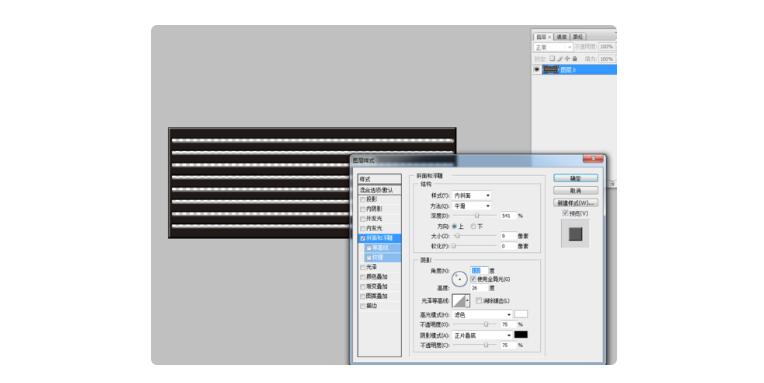Enable Pattern Overlay (图案叠加) checkbox

[363, 296]
